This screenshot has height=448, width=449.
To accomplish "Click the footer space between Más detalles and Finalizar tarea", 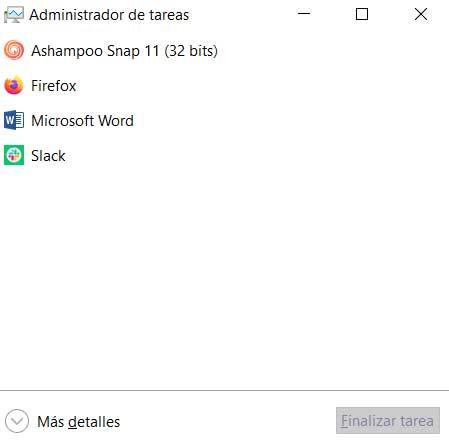I will click(x=228, y=421).
